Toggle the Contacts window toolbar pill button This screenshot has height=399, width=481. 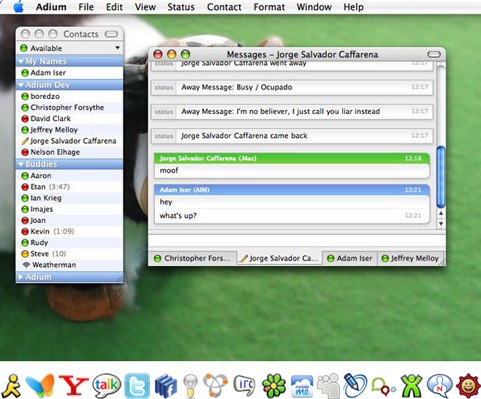[x=111, y=34]
